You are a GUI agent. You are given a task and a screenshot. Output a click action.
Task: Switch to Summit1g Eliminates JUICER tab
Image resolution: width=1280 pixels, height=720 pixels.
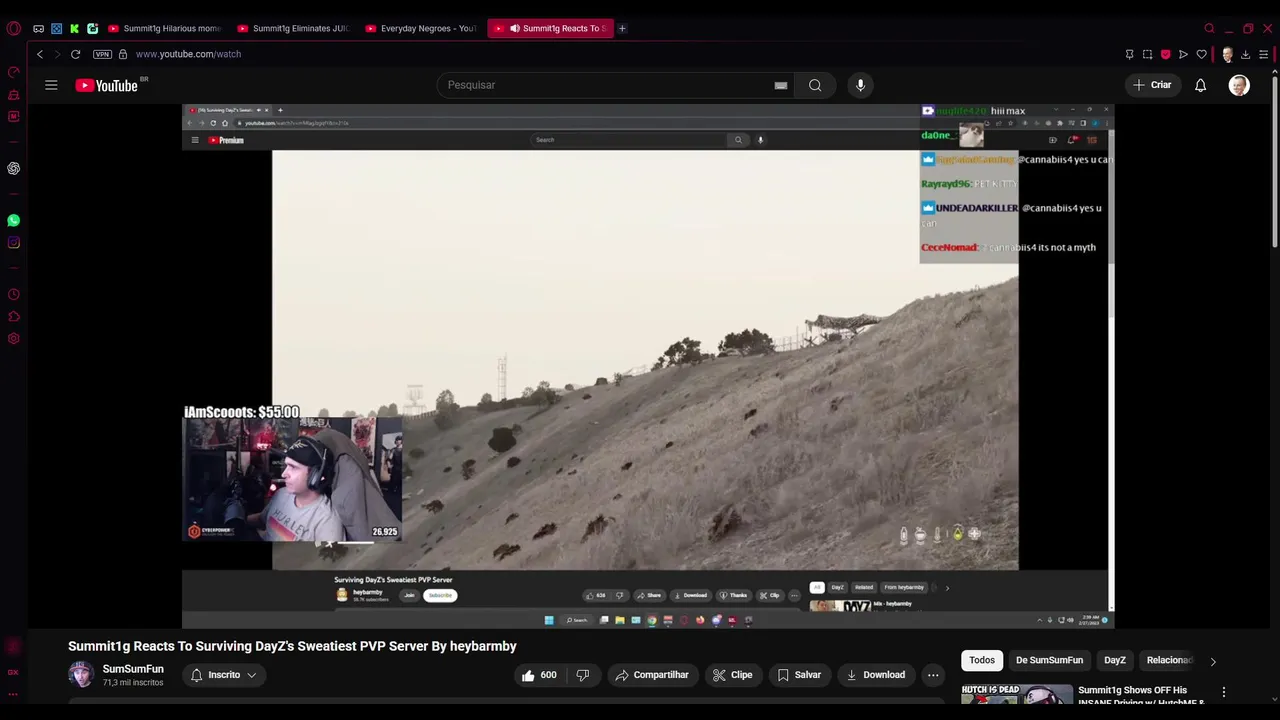pyautogui.click(x=294, y=28)
